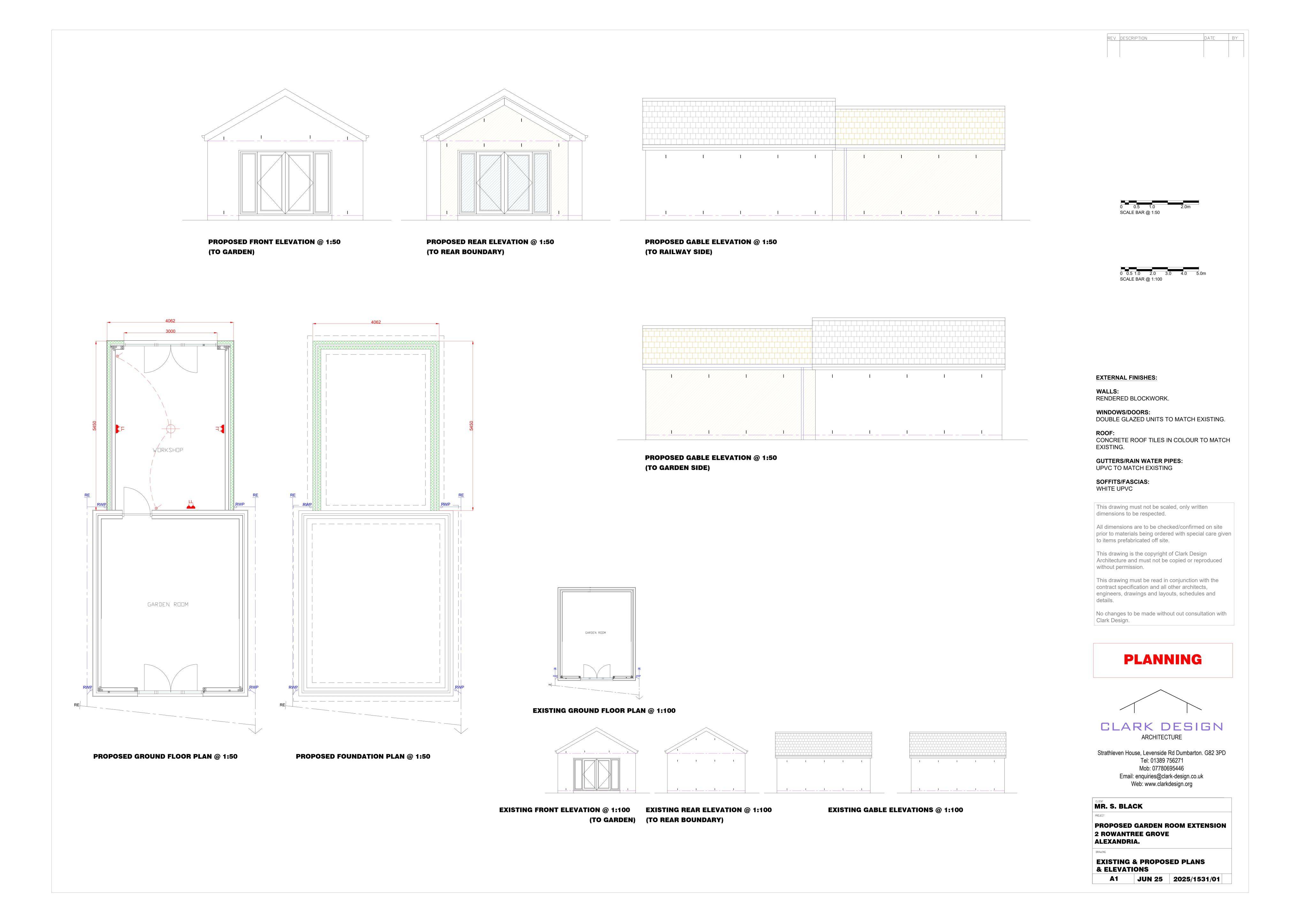Click the 'A1' sheet size cell

(1114, 879)
